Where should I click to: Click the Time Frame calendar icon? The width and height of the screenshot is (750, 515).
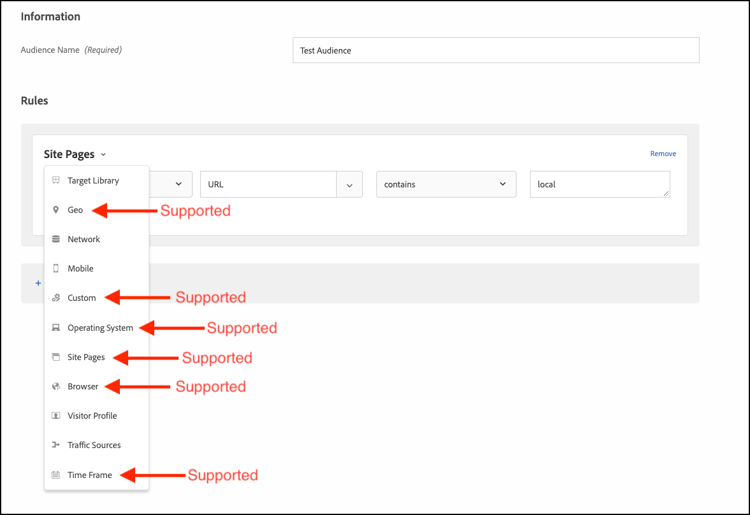coord(56,475)
